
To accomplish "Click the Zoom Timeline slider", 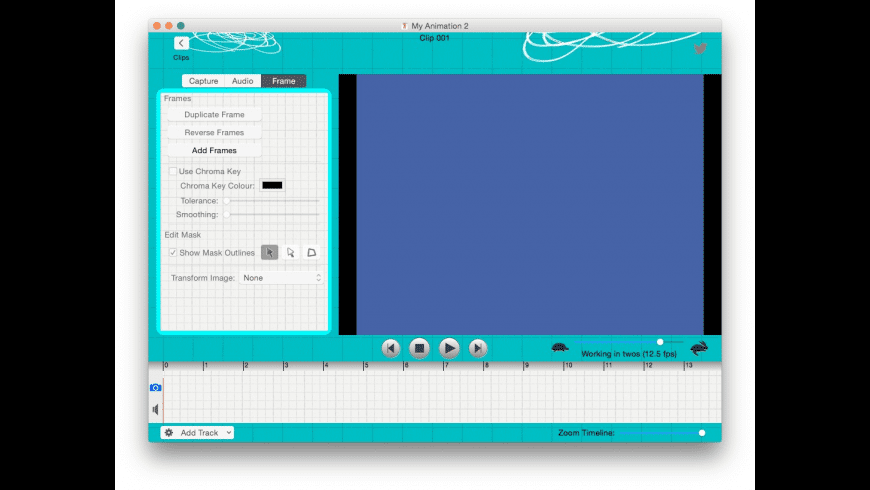I will click(662, 433).
